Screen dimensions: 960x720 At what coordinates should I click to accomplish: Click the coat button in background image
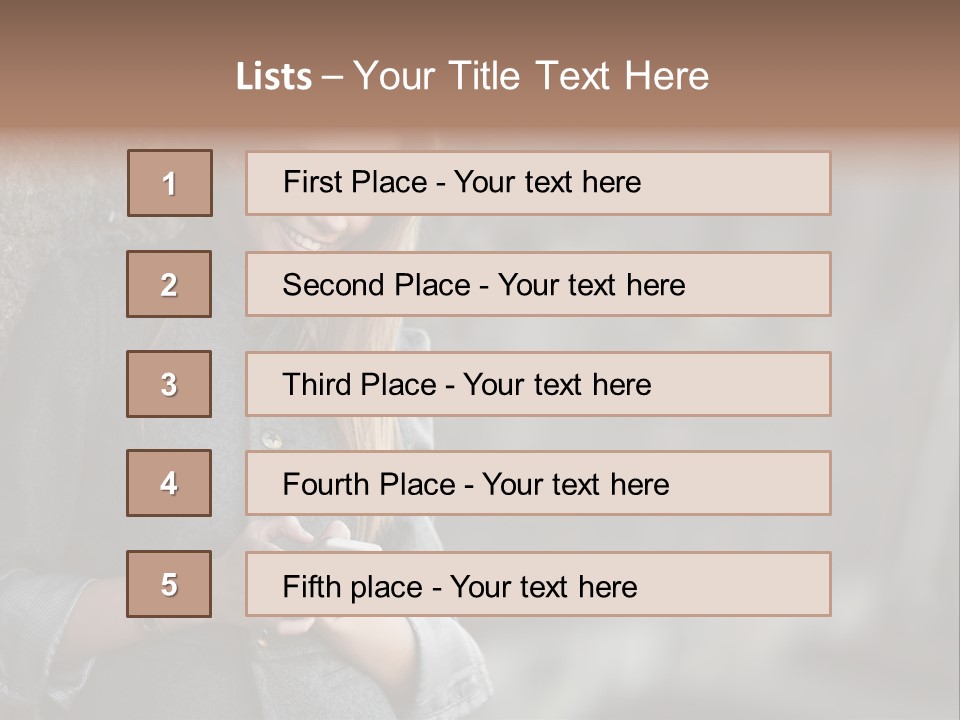tap(270, 438)
